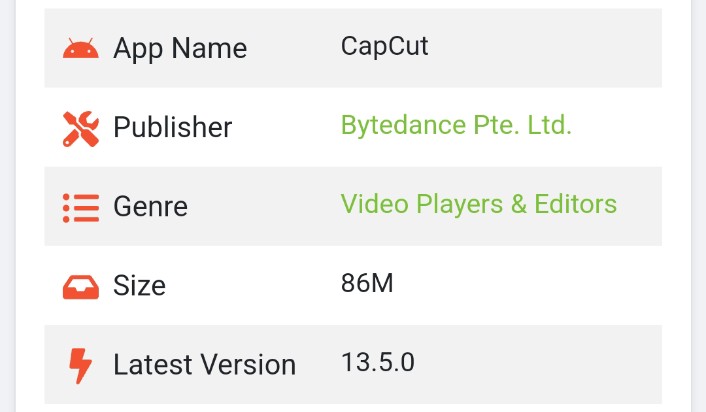This screenshot has width=706, height=412.
Task: Open Video Players & Editors genre link
Action: click(x=479, y=204)
